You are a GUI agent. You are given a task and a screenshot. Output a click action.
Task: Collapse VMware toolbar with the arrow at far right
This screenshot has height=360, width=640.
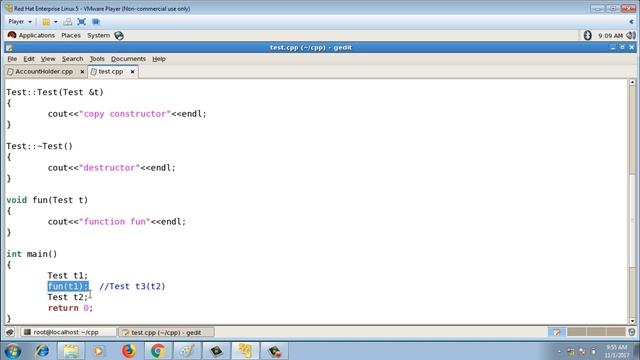point(631,22)
